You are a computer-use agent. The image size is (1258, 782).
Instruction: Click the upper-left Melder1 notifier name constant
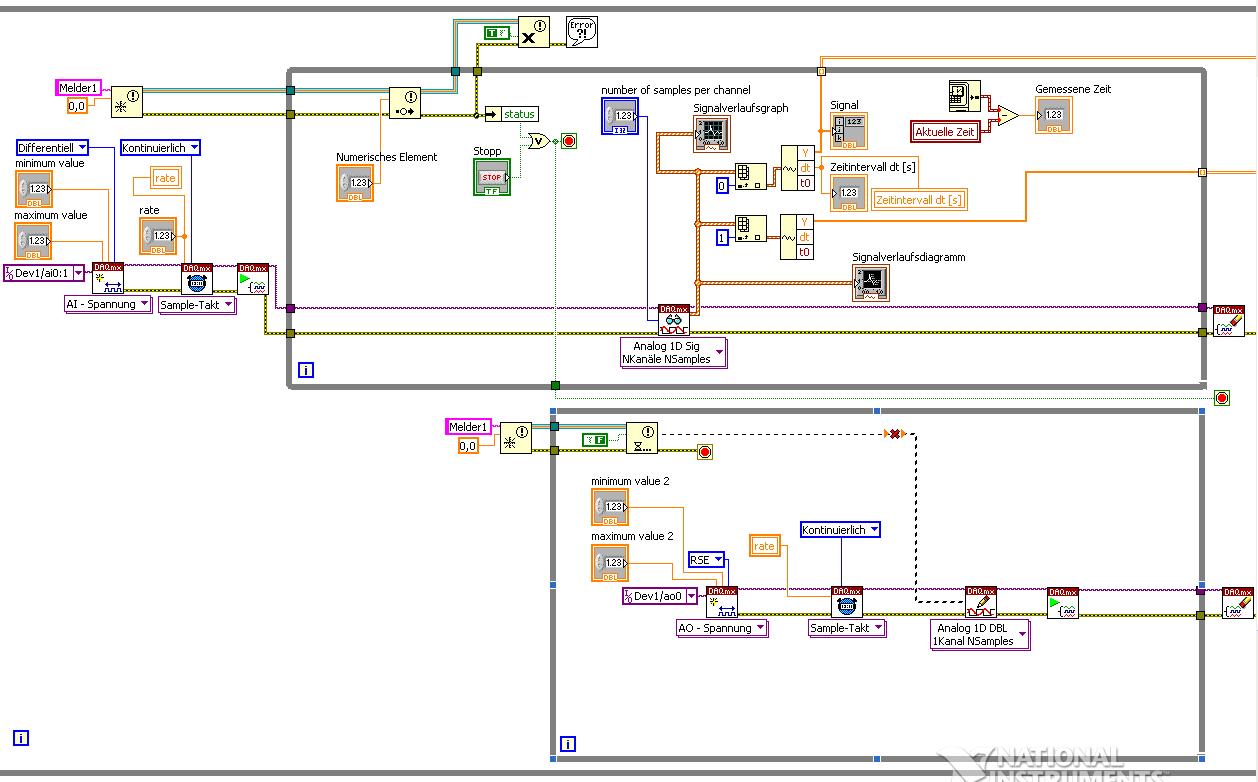pyautogui.click(x=78, y=88)
